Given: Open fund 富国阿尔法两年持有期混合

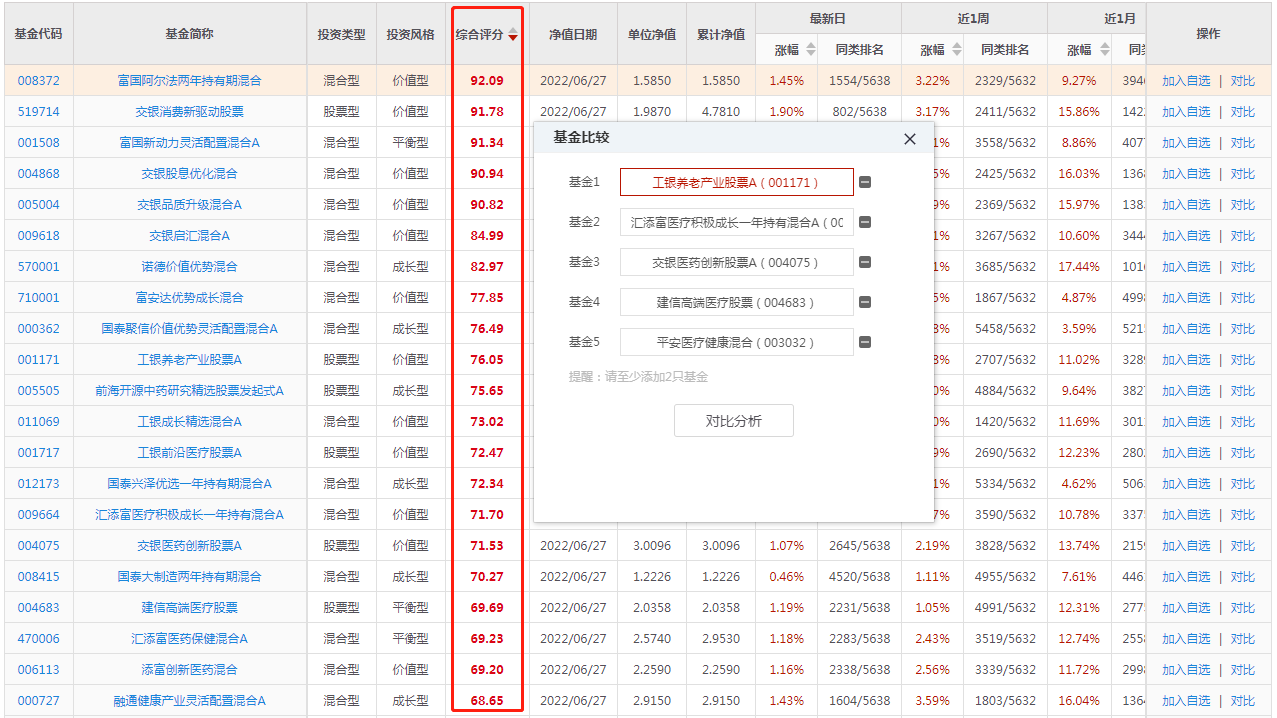Looking at the screenshot, I should (189, 81).
